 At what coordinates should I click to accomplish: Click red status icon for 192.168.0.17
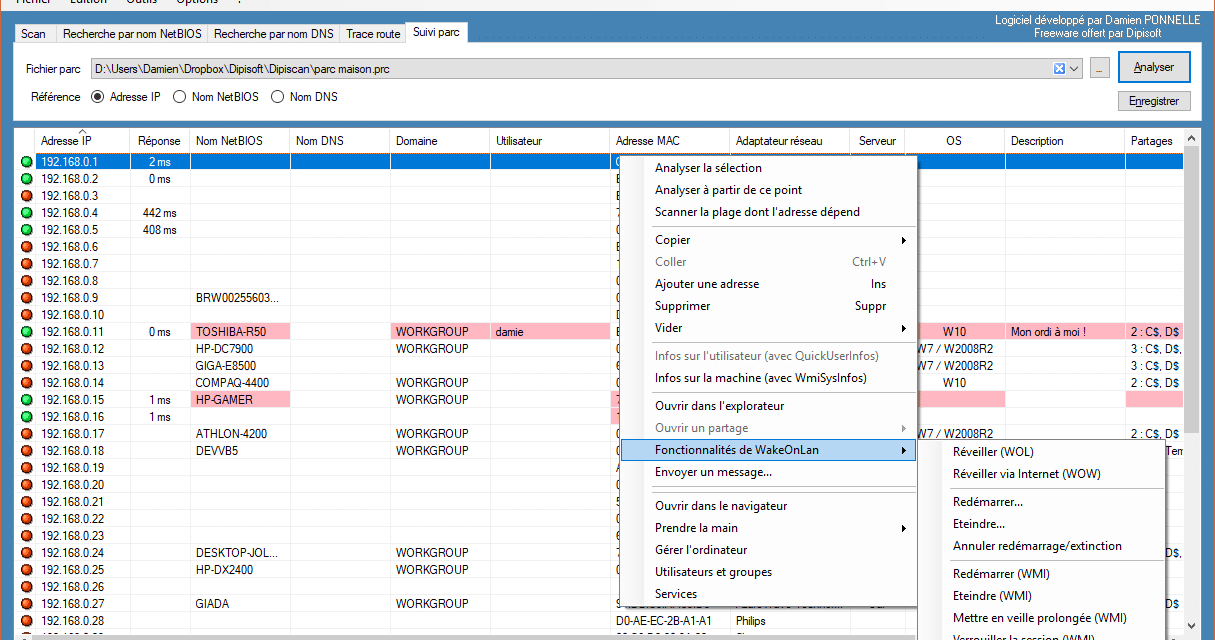pyautogui.click(x=25, y=434)
